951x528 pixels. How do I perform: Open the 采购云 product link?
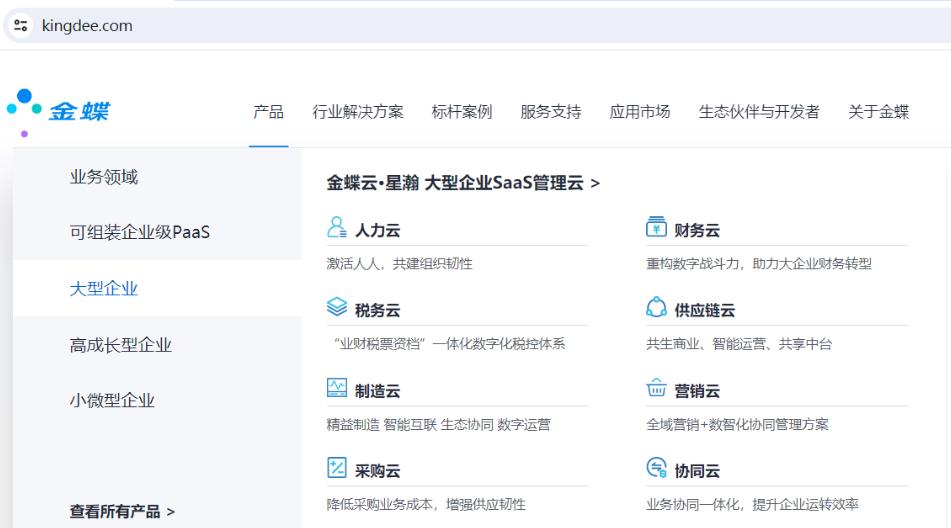click(377, 471)
